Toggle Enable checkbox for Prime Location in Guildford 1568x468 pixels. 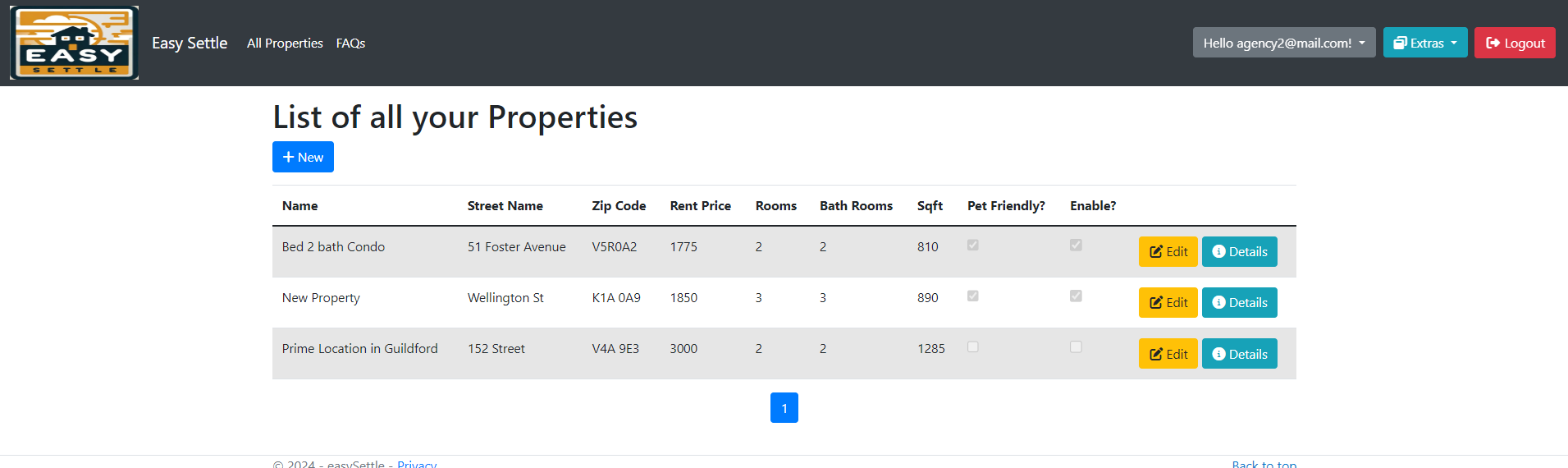pos(1076,346)
